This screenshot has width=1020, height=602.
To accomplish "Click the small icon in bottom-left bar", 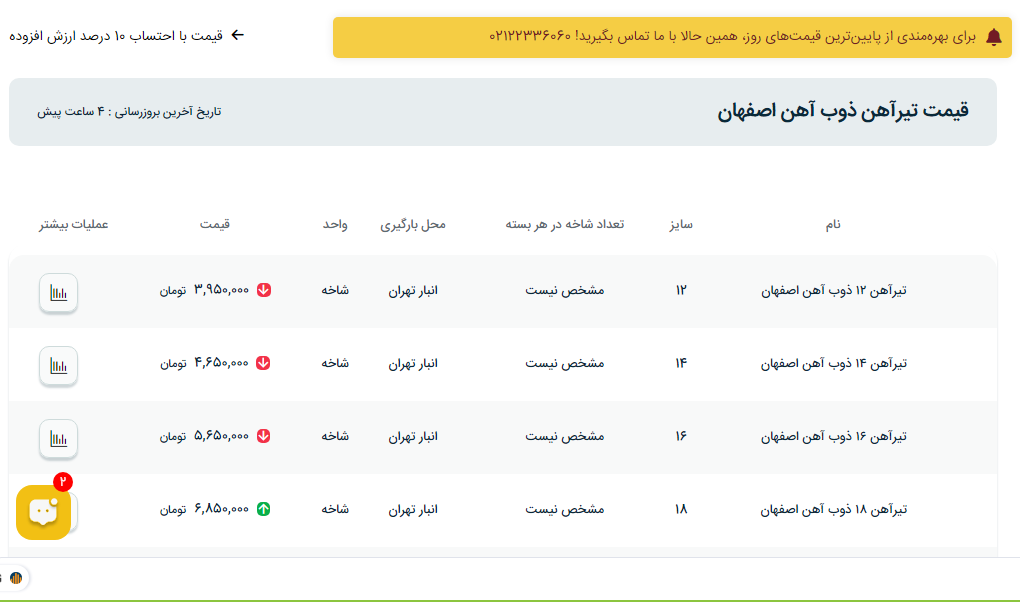I will [16, 577].
